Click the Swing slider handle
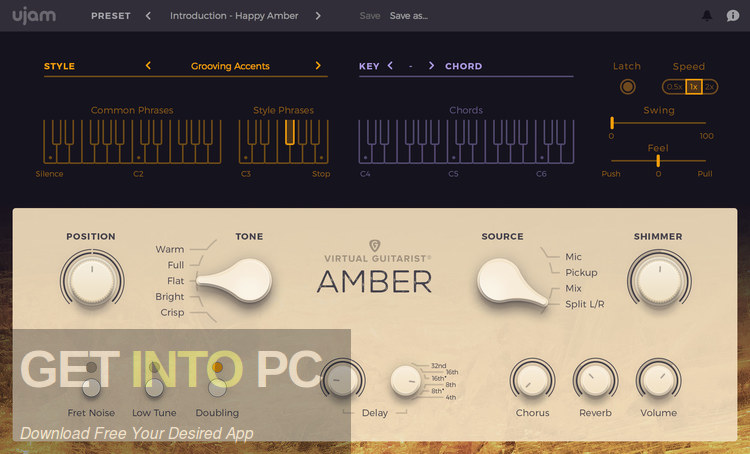 [612, 123]
